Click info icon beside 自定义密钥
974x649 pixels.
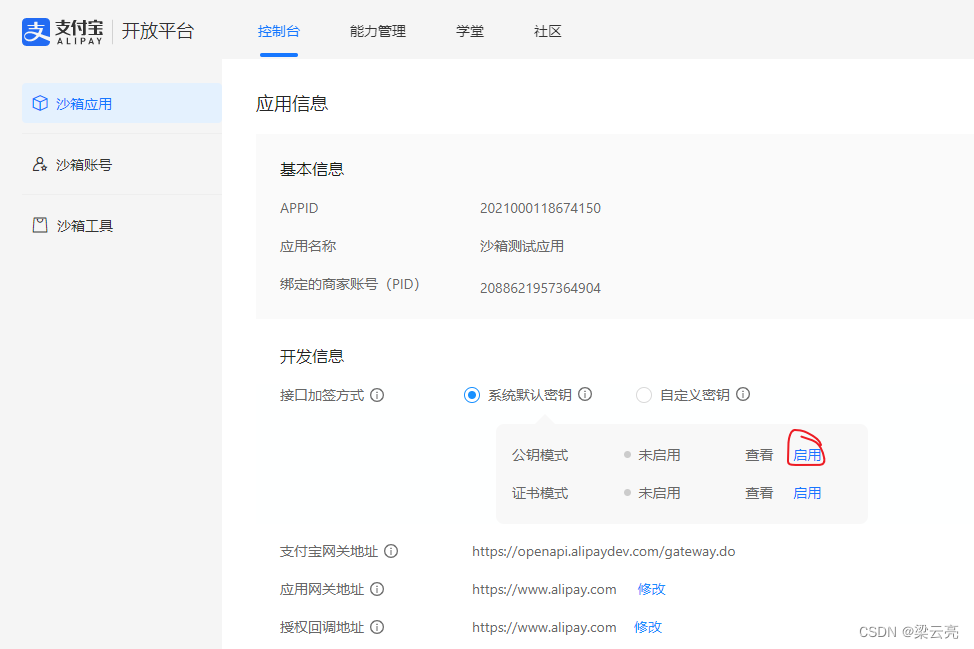pos(743,394)
